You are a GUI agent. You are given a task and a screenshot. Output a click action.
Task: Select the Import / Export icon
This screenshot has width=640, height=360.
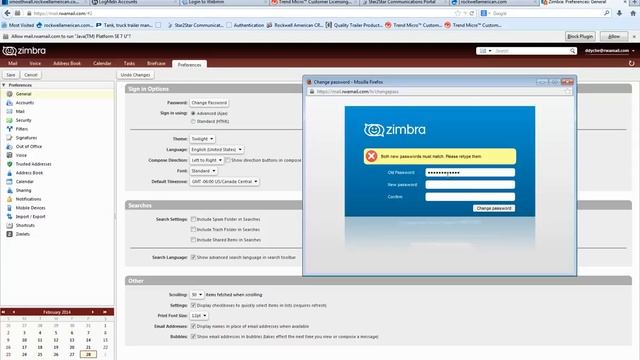pyautogui.click(x=9, y=217)
